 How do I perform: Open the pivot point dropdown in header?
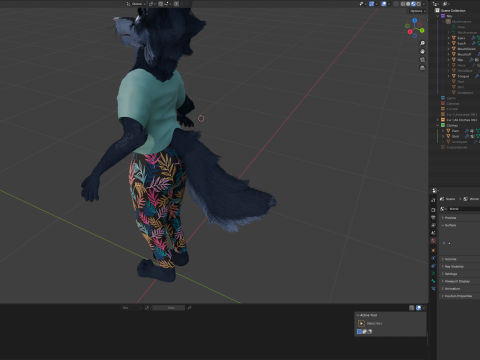click(152, 4)
